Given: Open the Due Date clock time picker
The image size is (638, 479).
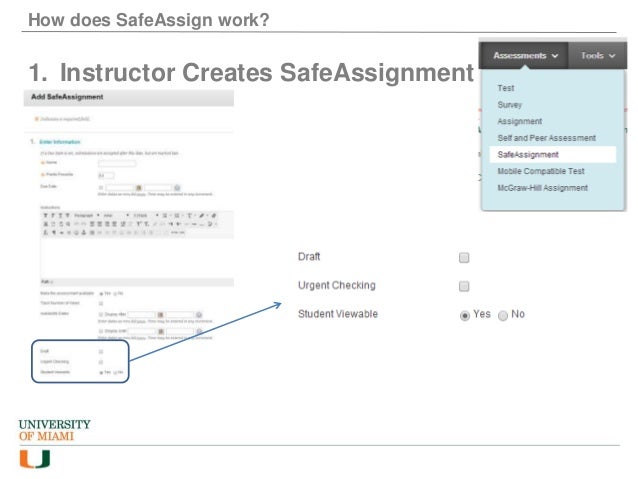Looking at the screenshot, I should [177, 188].
